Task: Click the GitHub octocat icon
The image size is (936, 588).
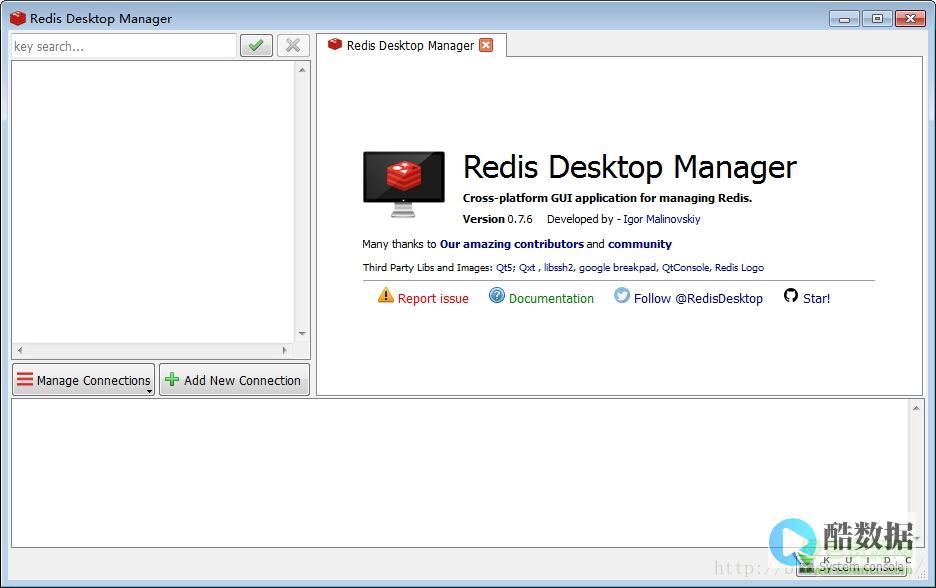Action: tap(791, 295)
